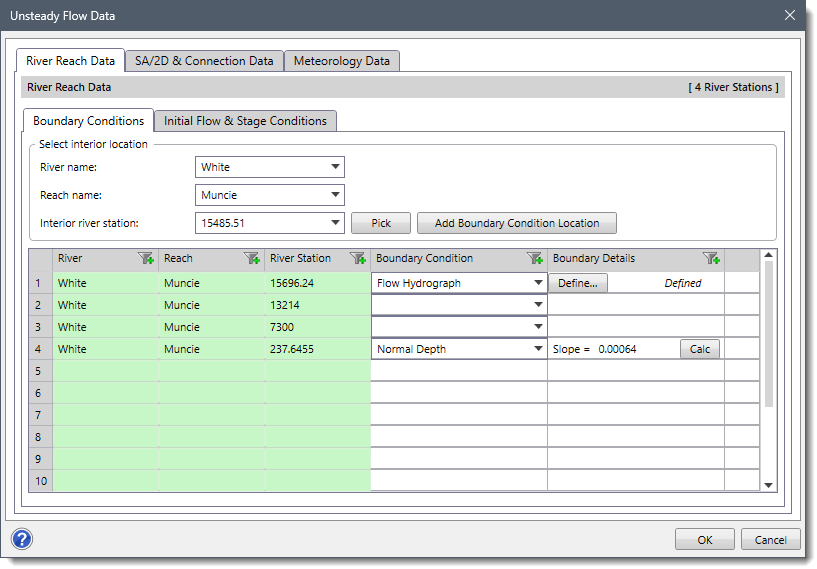
Task: Close the Unsteady Flow Data dialog
Action: click(790, 15)
